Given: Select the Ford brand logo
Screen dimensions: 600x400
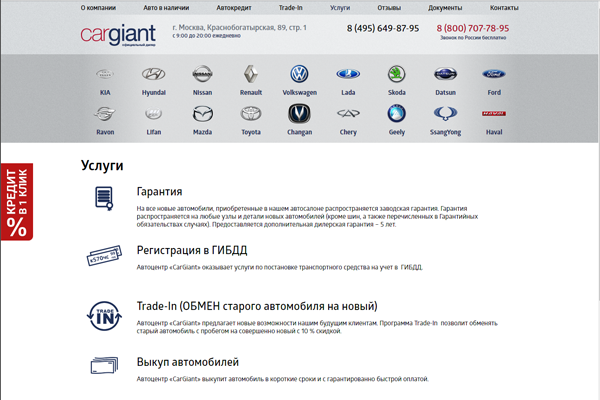Looking at the screenshot, I should 494,75.
